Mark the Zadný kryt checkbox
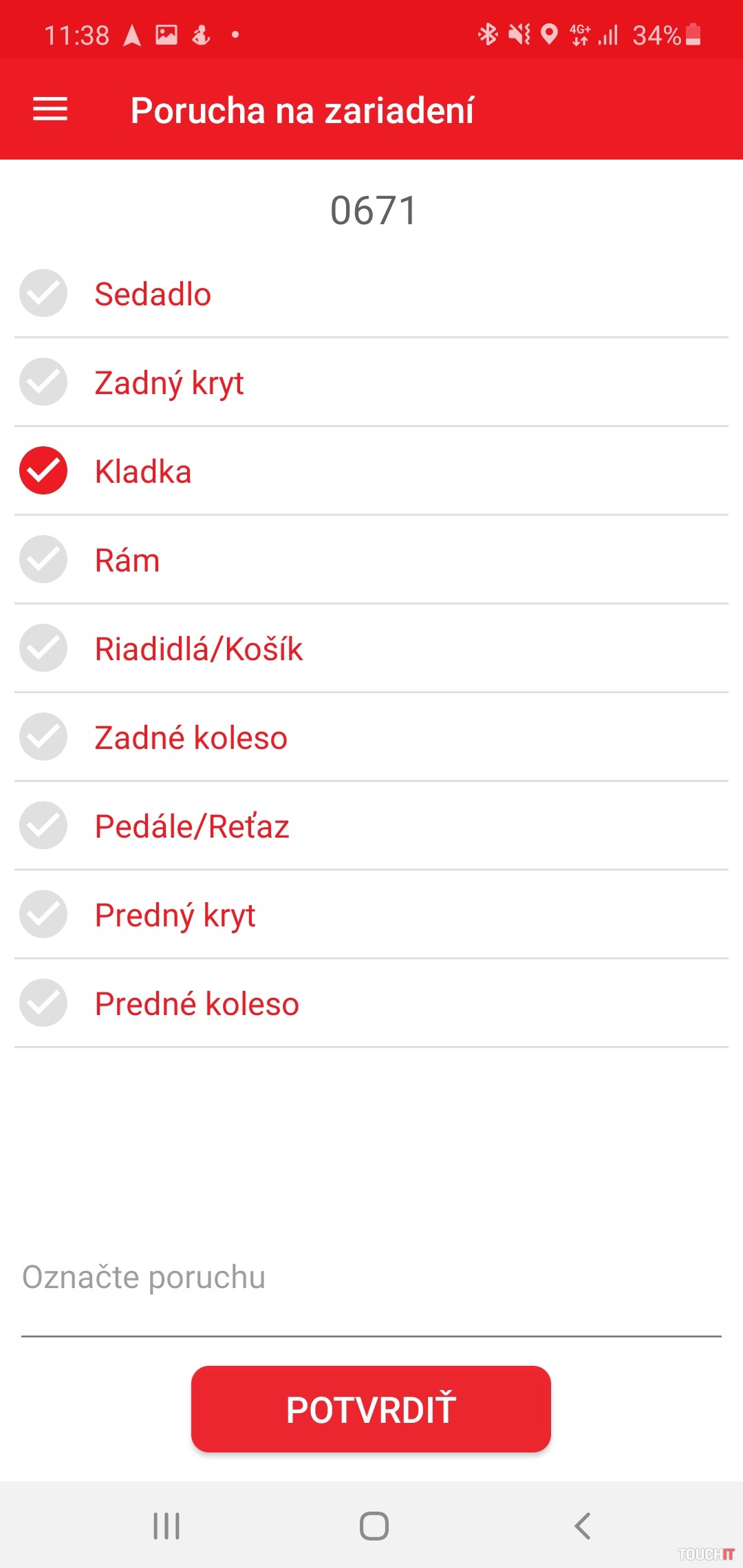 click(x=43, y=382)
